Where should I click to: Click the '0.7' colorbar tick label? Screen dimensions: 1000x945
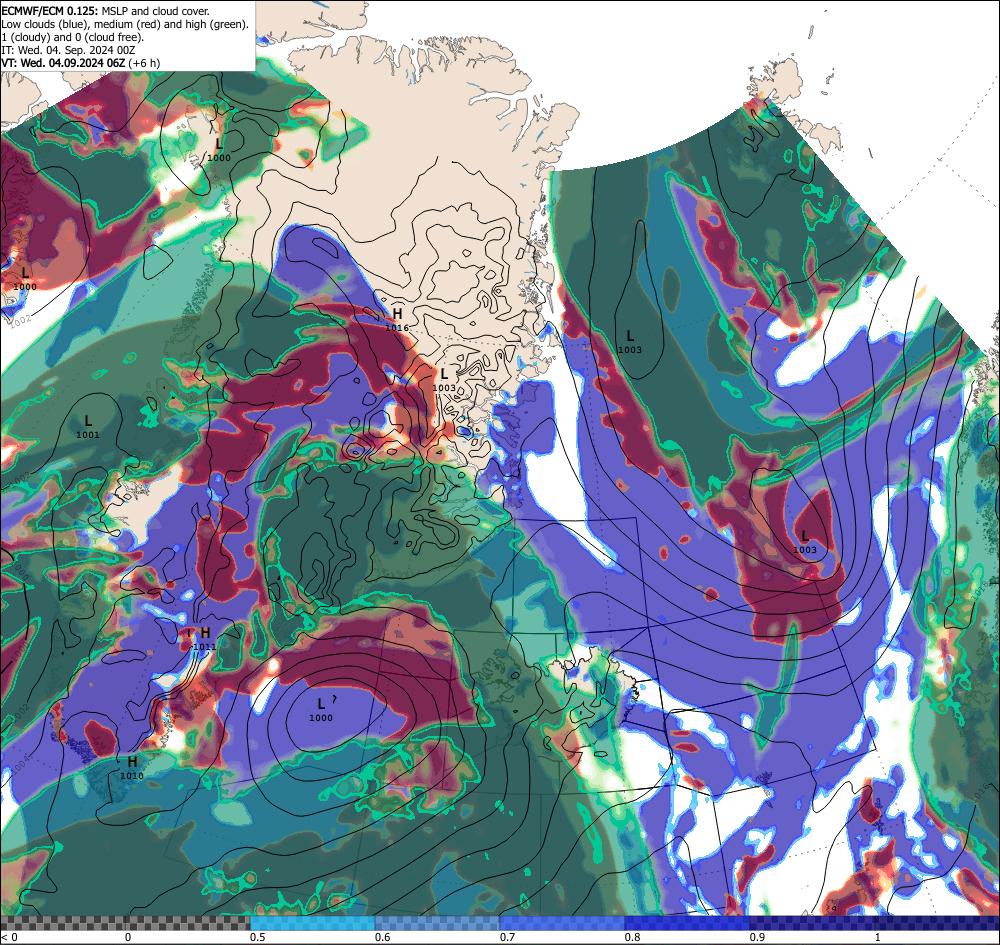point(508,937)
